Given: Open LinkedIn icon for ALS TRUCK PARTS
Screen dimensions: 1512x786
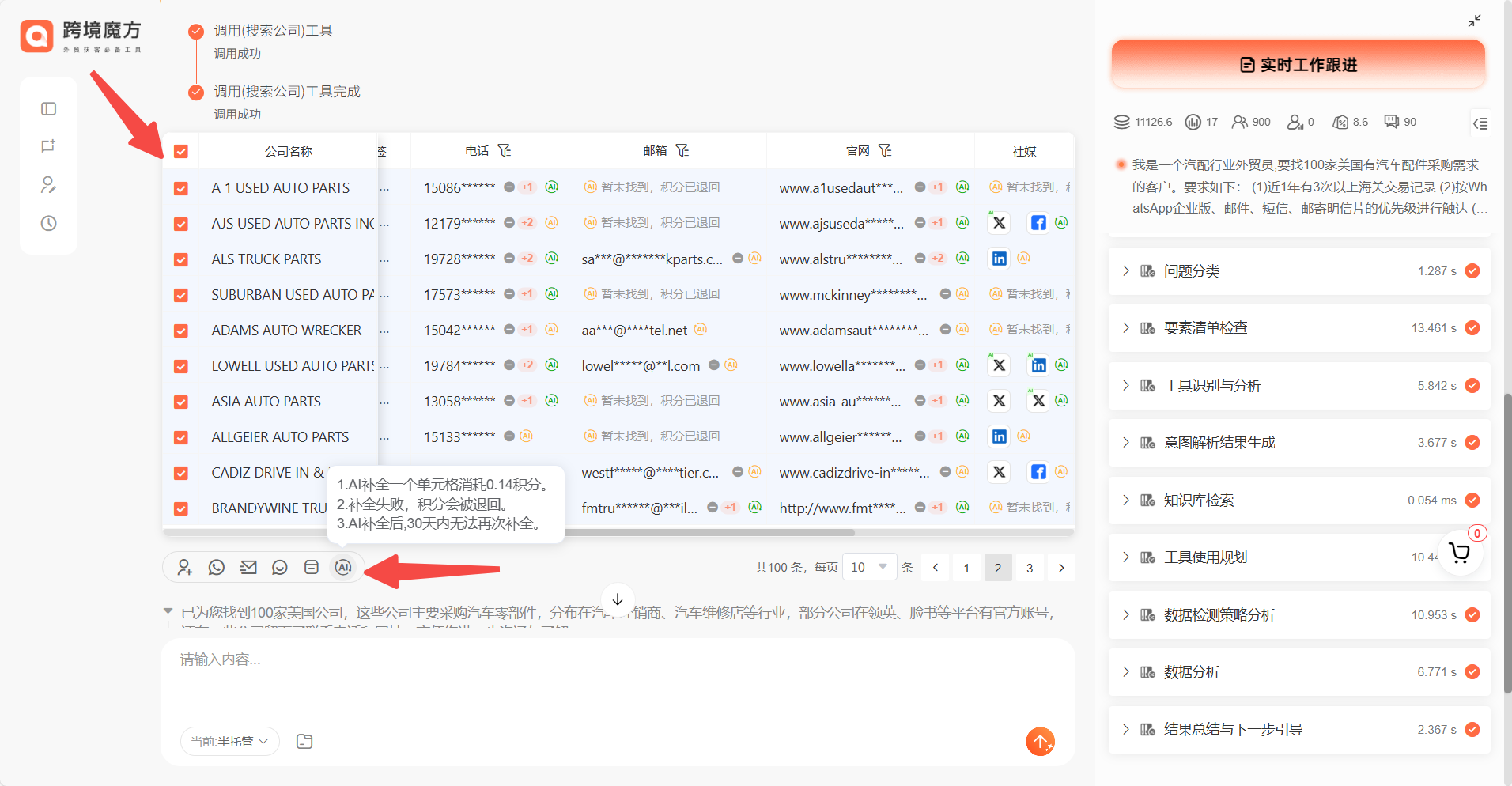Looking at the screenshot, I should pyautogui.click(x=1000, y=259).
